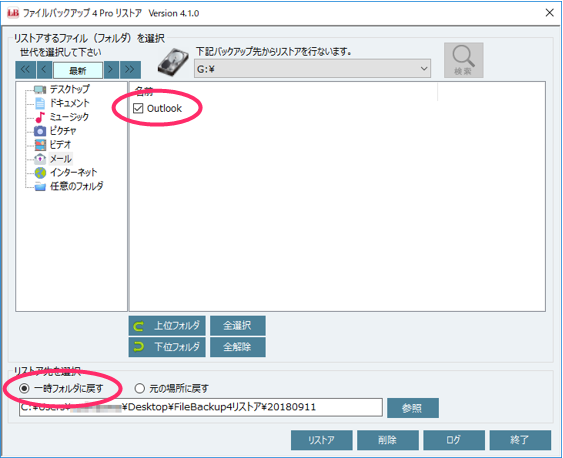This screenshot has height=458, width=563.
Task: Select the Music note icon
Action: coord(39,117)
